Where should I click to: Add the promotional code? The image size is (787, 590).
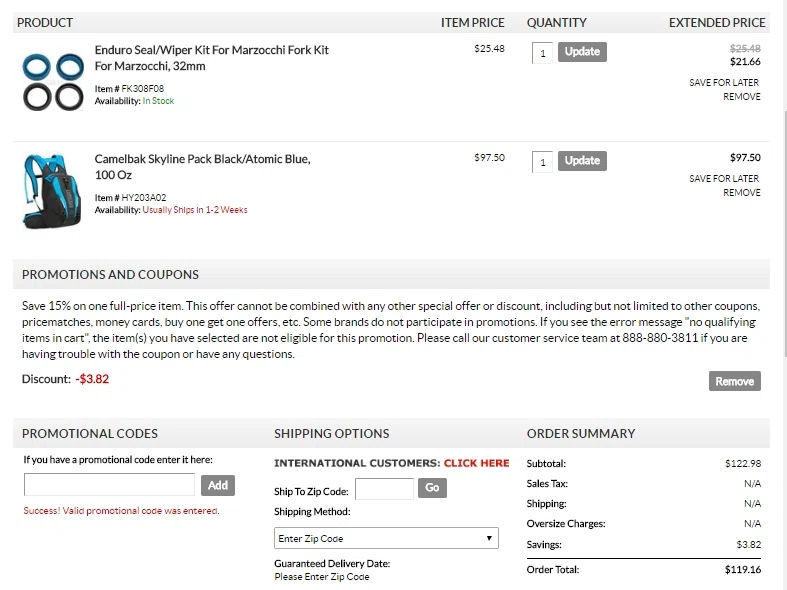point(218,485)
